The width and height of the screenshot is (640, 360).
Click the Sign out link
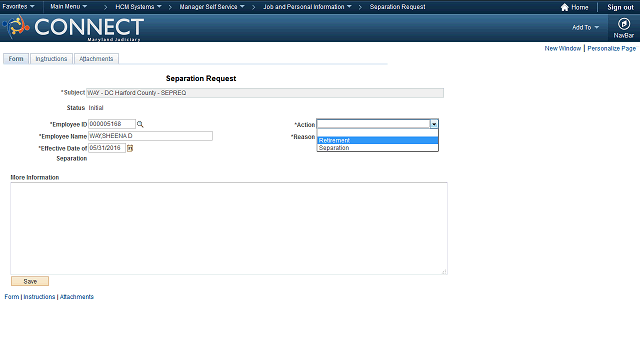click(x=620, y=7)
